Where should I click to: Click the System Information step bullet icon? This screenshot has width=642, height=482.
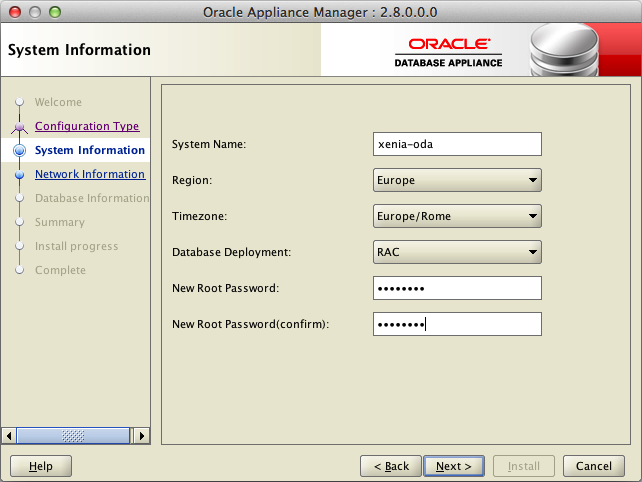pos(19,150)
